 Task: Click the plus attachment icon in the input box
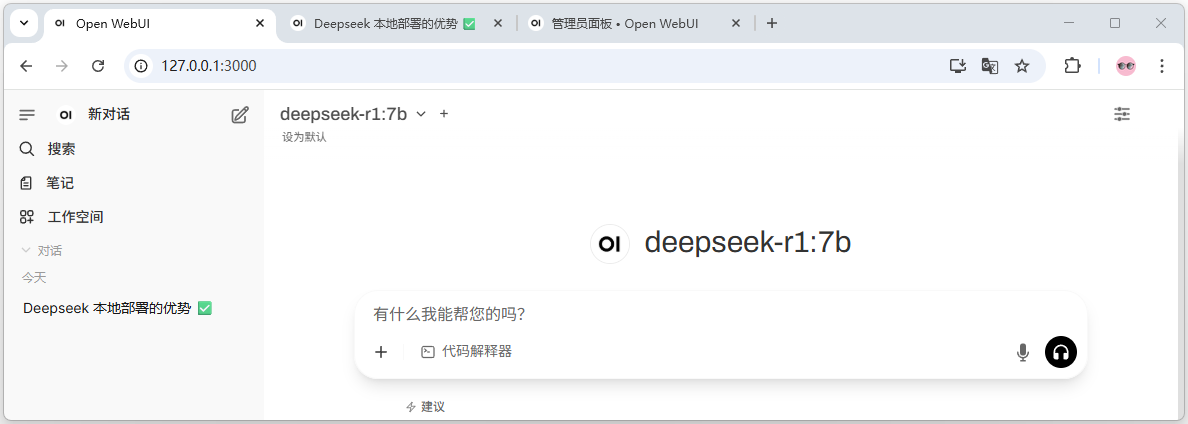tap(381, 351)
